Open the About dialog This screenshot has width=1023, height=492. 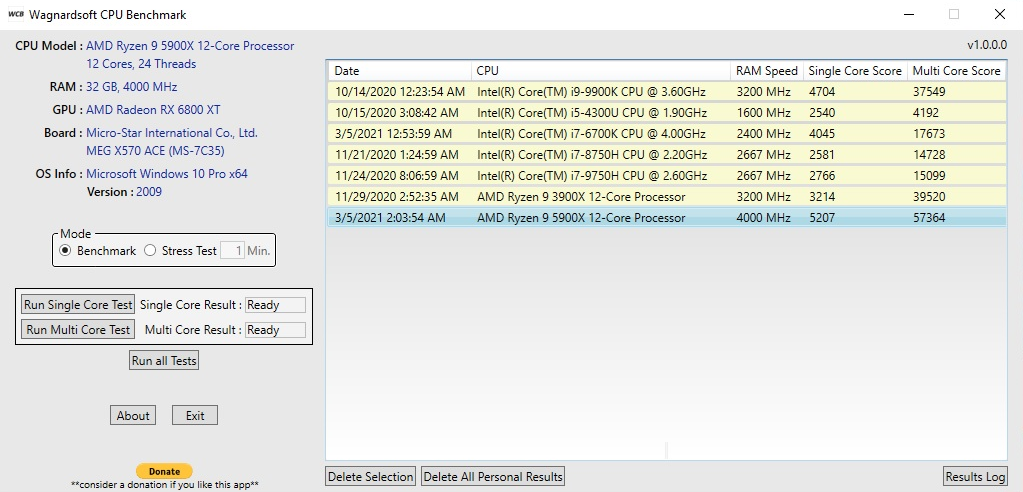(133, 416)
